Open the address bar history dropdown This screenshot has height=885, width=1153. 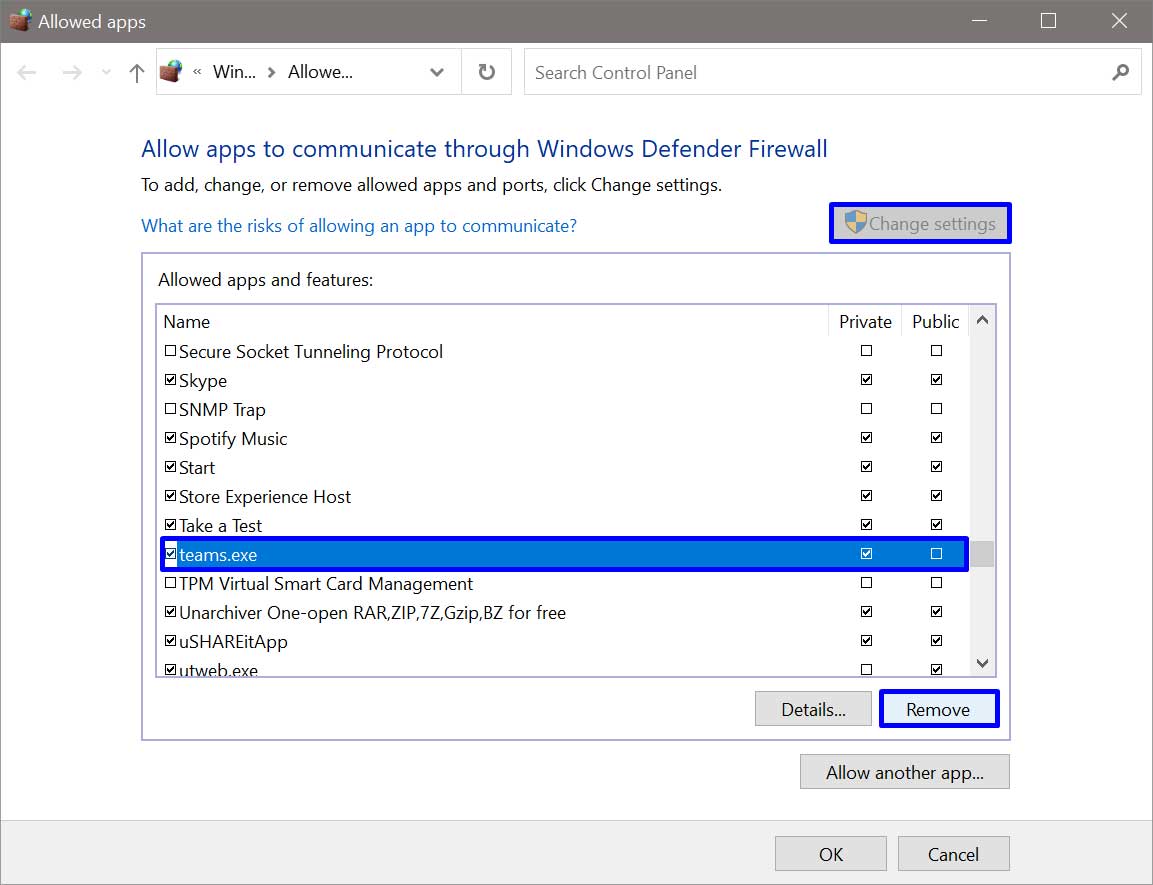point(437,72)
